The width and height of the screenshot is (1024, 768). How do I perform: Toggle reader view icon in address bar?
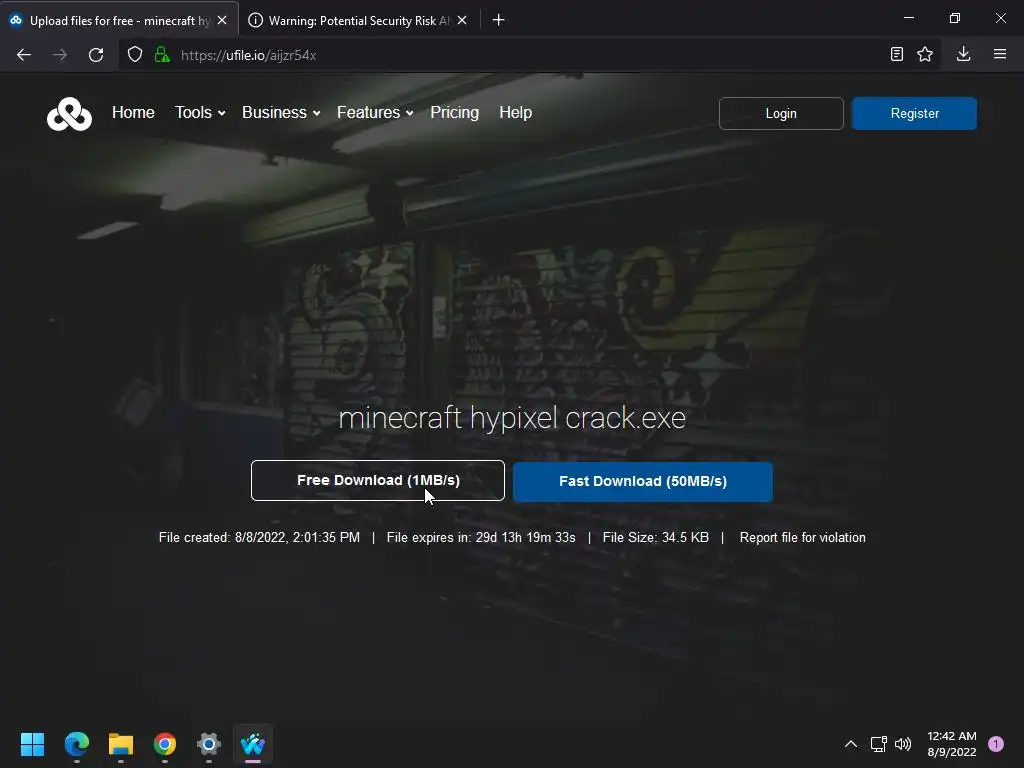(897, 54)
